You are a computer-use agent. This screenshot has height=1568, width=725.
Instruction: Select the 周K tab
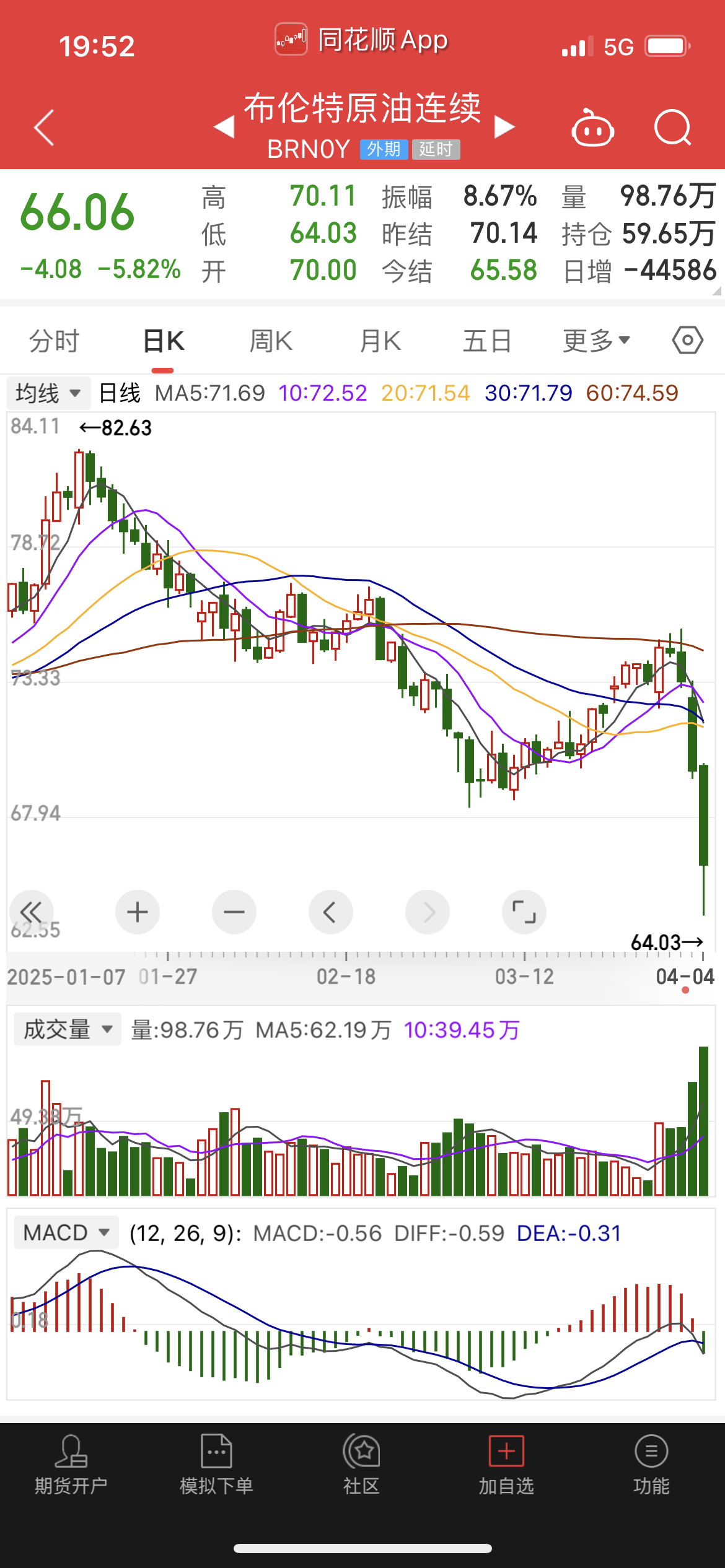(x=271, y=341)
